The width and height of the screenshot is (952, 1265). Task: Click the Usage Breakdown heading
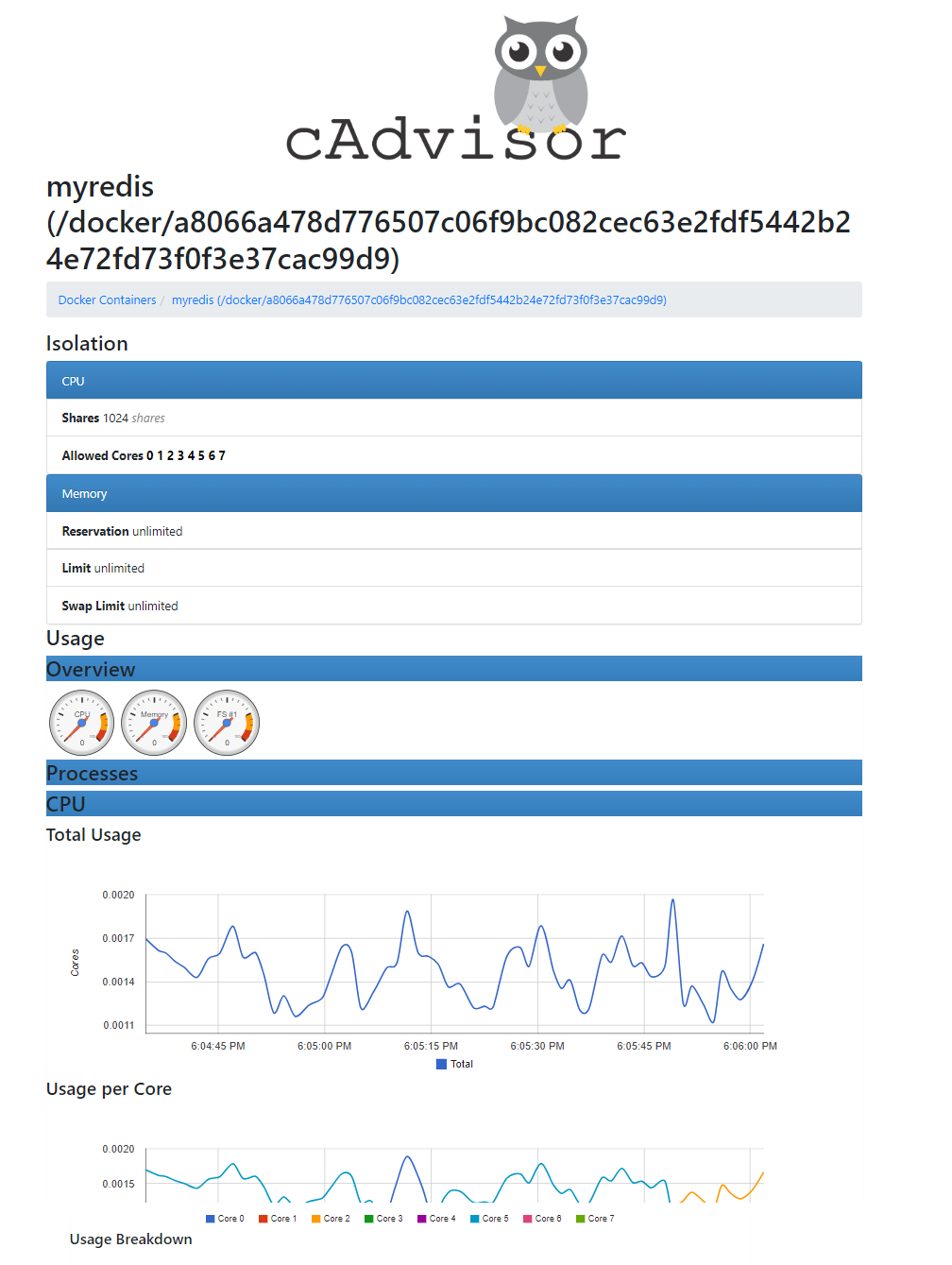click(130, 1239)
